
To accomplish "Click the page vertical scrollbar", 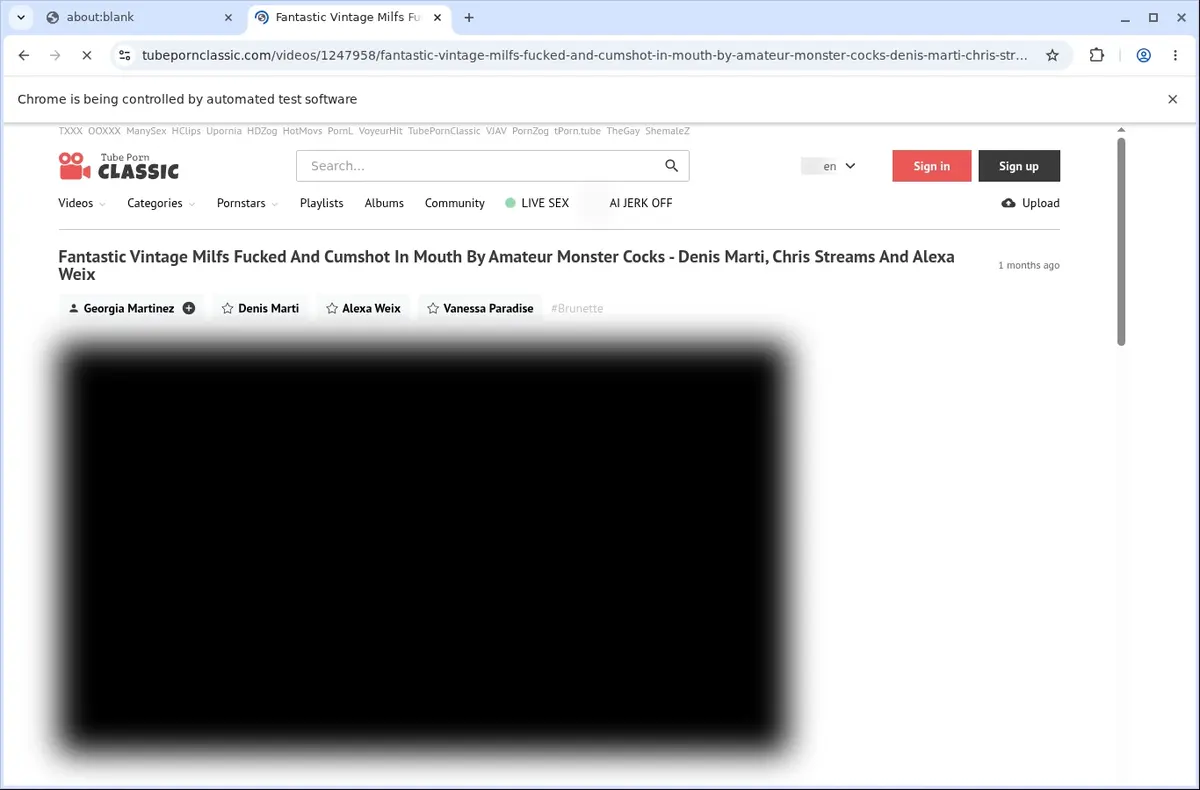I will pos(1121,240).
